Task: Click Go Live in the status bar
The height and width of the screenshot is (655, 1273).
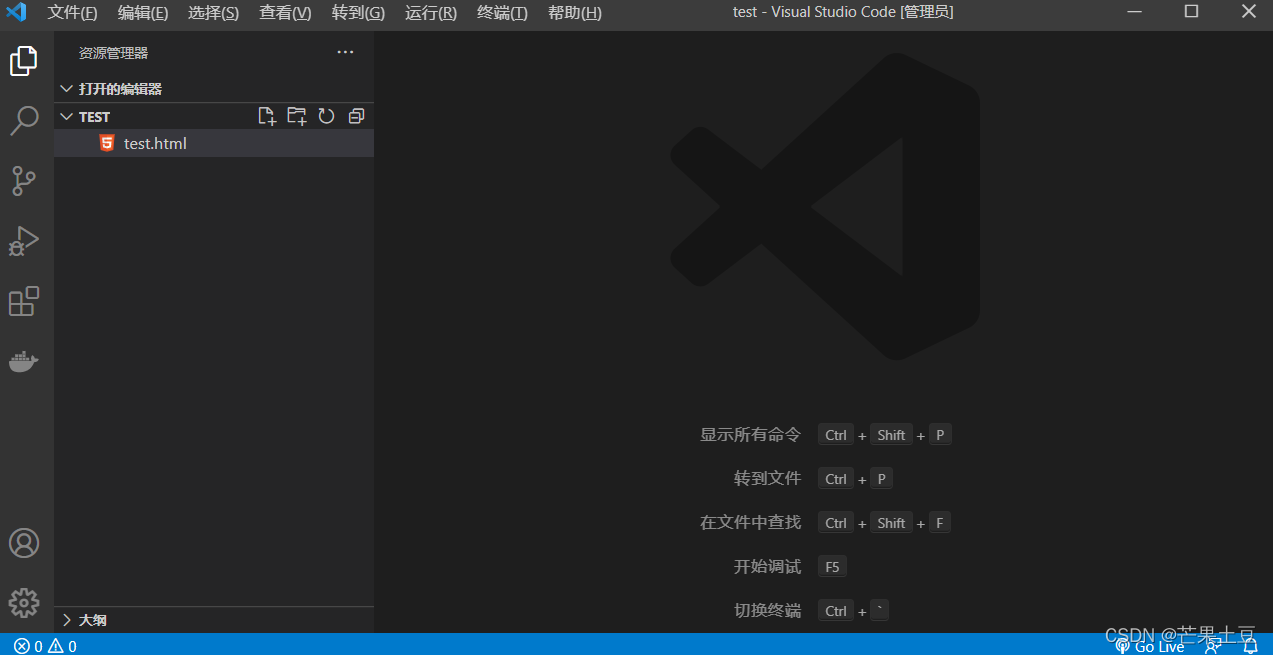Action: tap(1150, 646)
